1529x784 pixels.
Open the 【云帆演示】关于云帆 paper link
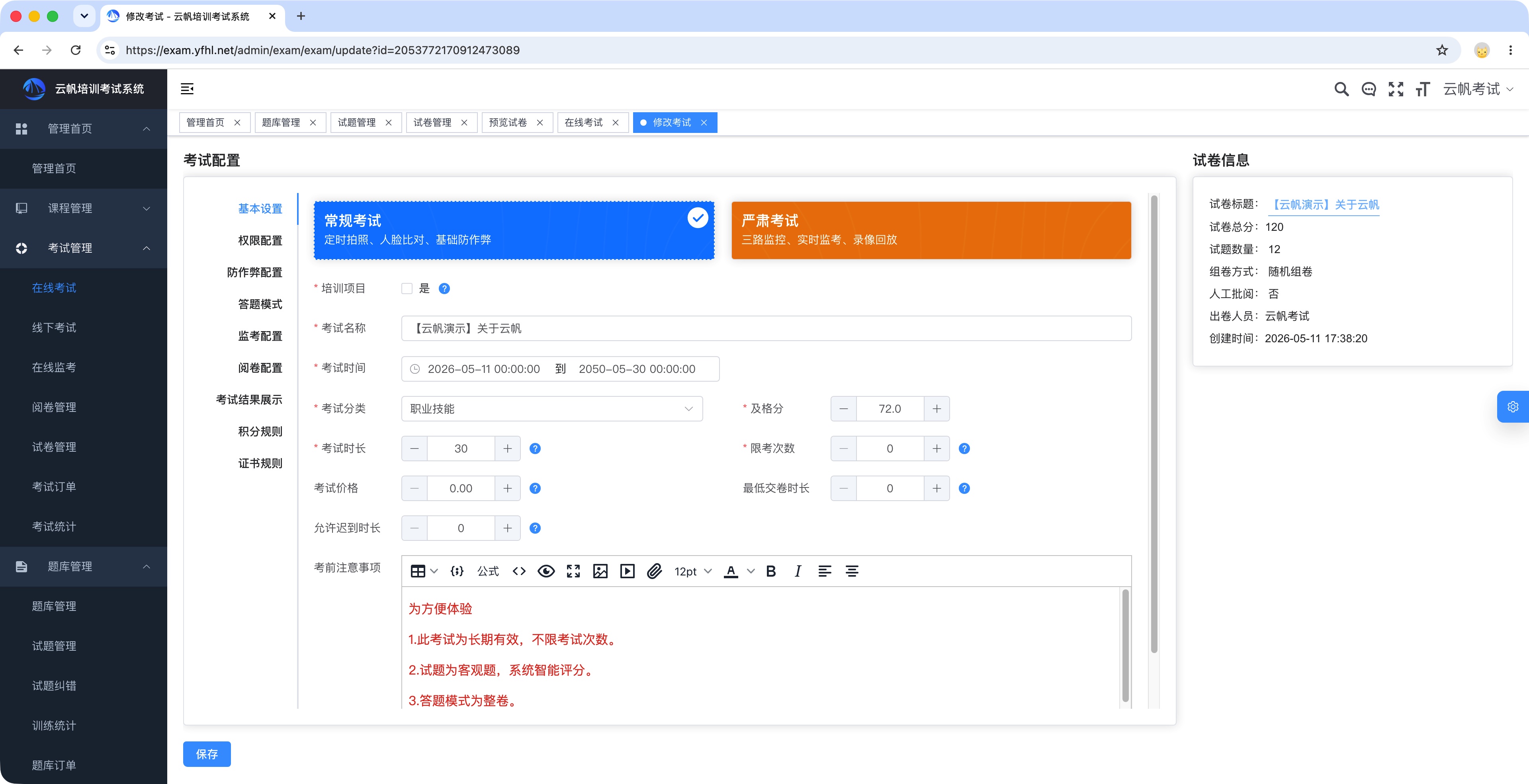1324,205
